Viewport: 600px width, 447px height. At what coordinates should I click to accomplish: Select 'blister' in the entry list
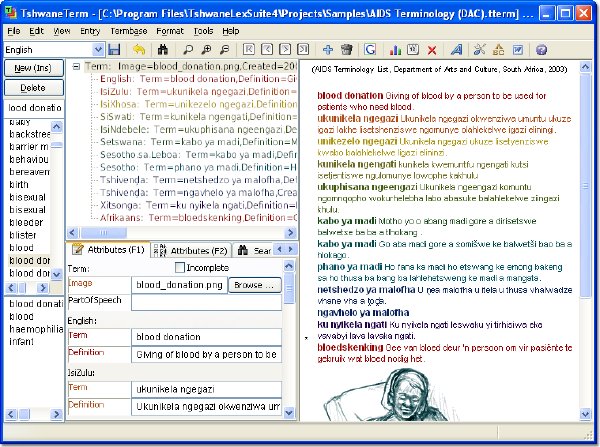pyautogui.click(x=23, y=235)
